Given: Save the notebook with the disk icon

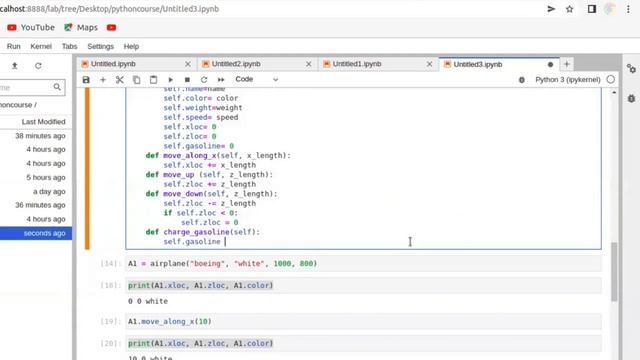Looking at the screenshot, I should (x=86, y=80).
